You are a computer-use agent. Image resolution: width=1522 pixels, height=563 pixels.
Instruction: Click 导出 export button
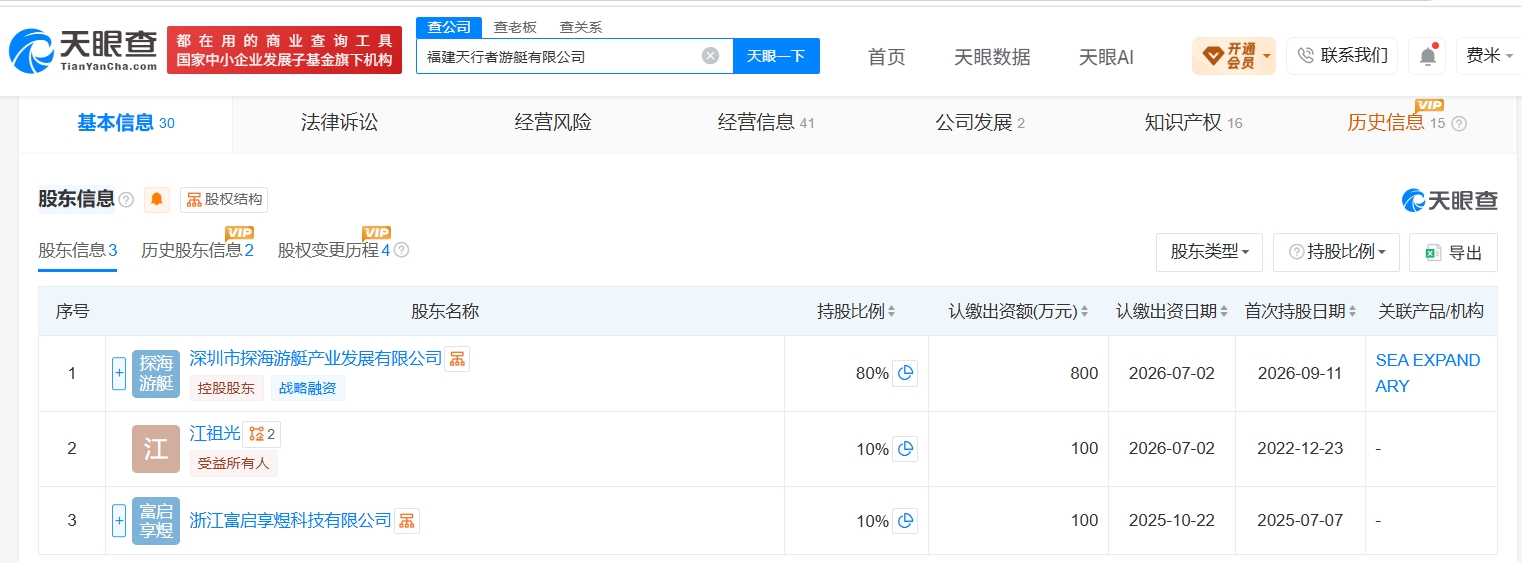click(1453, 252)
